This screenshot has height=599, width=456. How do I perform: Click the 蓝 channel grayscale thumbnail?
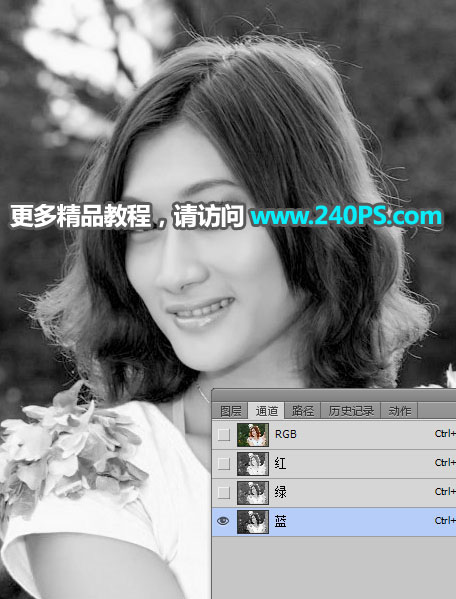[253, 521]
